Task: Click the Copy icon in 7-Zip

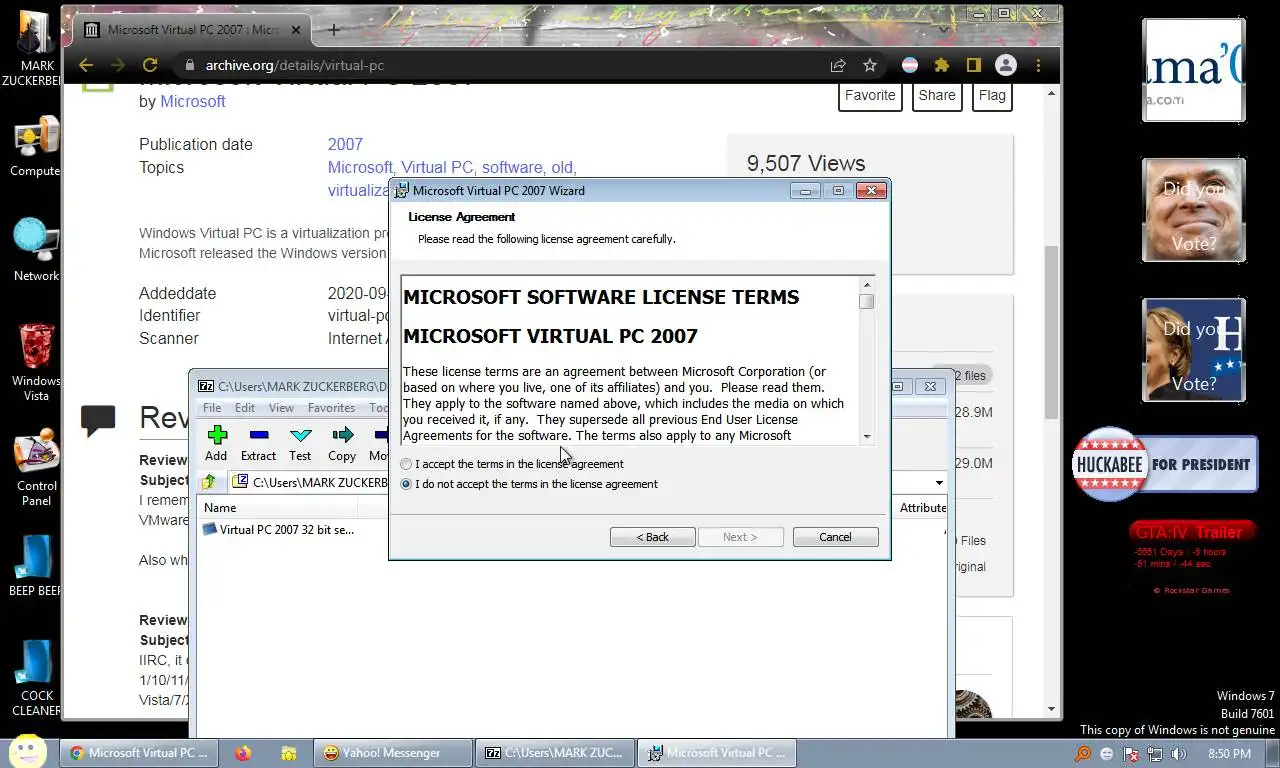Action: [342, 443]
